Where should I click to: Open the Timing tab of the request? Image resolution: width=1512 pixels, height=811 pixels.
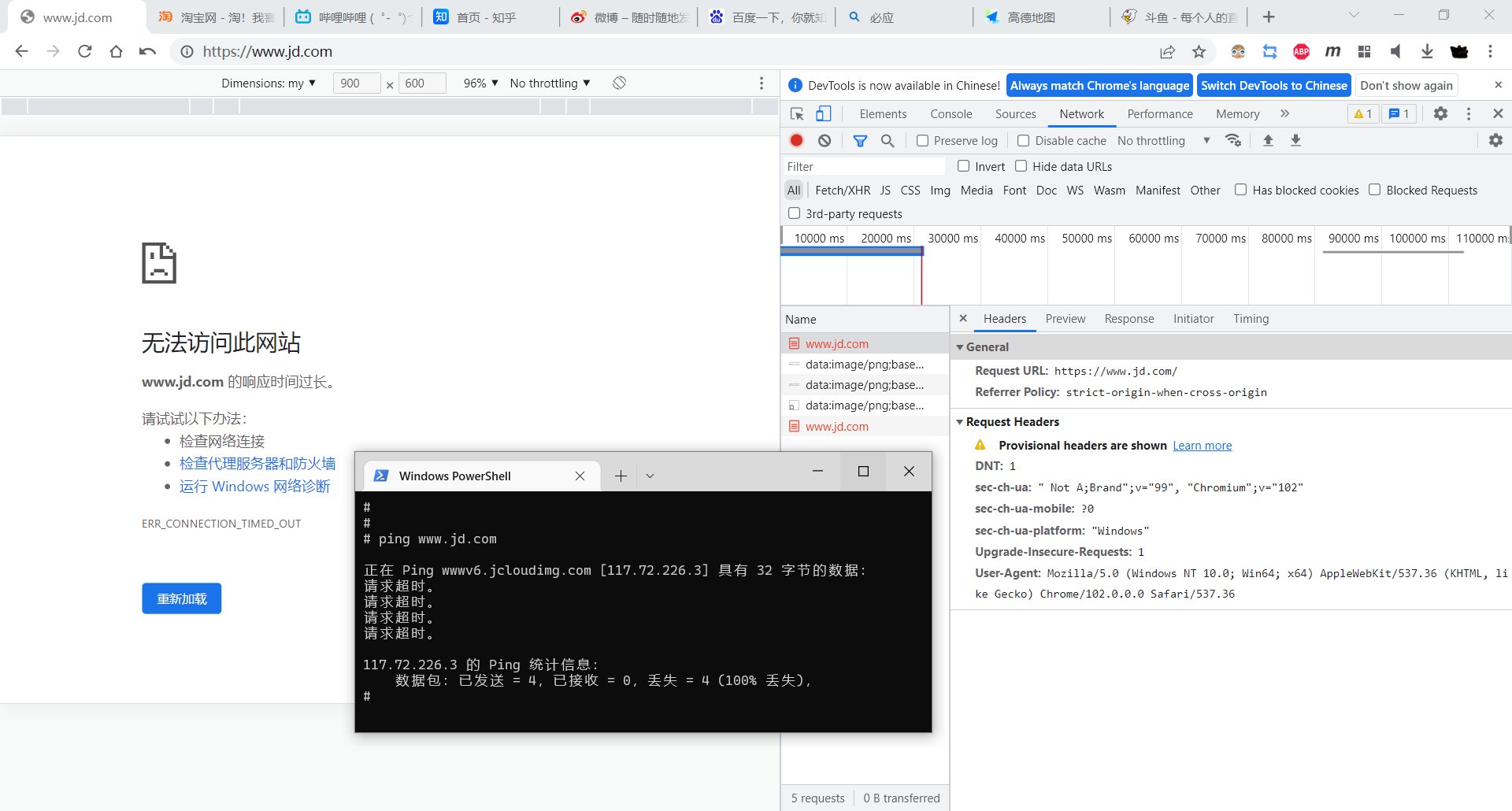coord(1251,318)
